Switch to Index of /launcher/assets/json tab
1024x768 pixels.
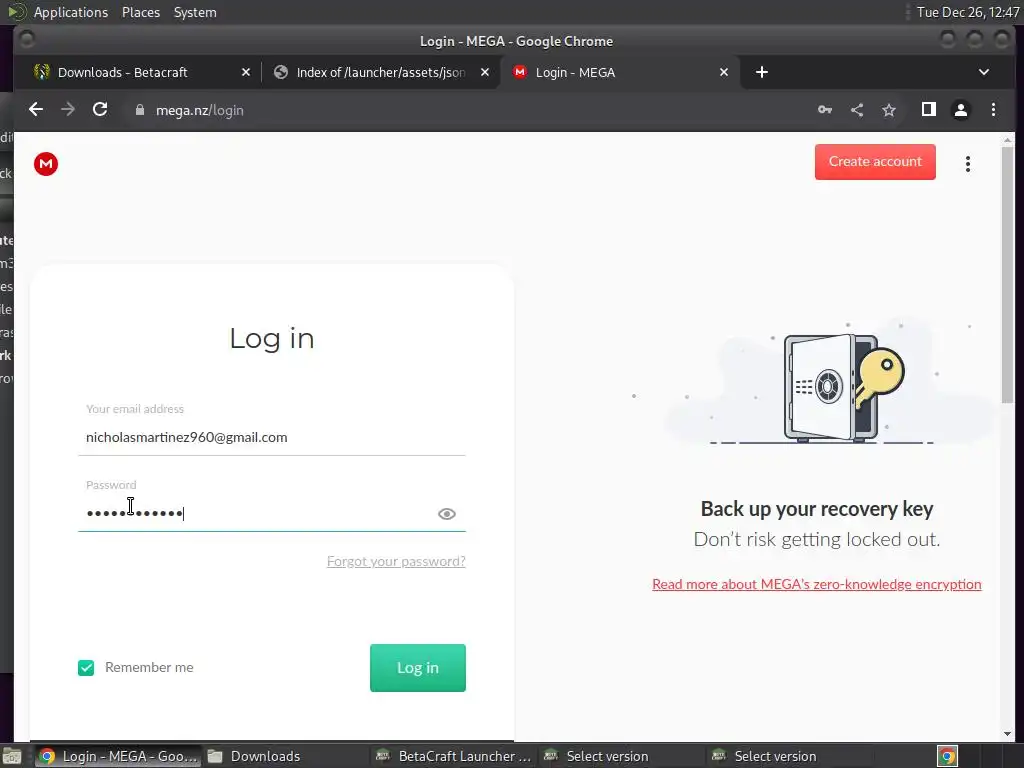[x=381, y=72]
